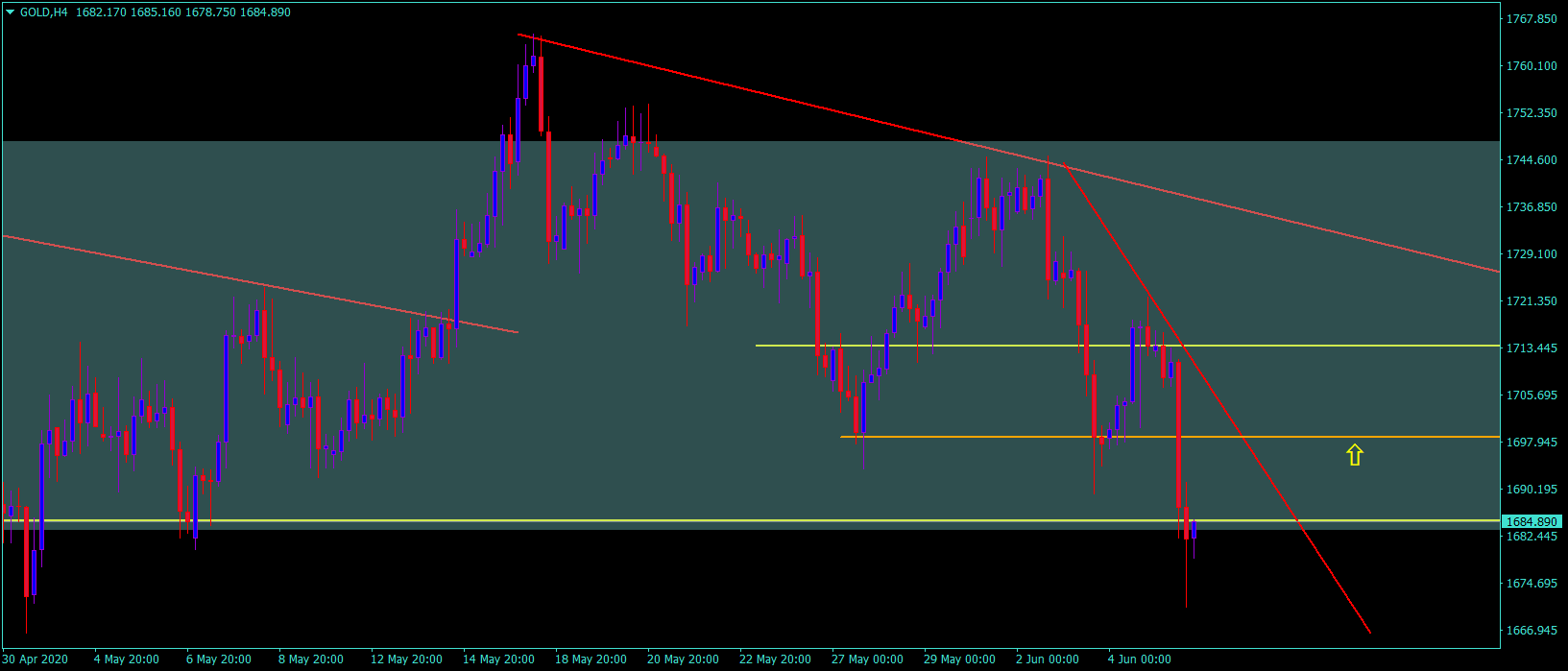Click price scale value 1729.100
Screen dimensions: 1568x671
pyautogui.click(x=1531, y=254)
